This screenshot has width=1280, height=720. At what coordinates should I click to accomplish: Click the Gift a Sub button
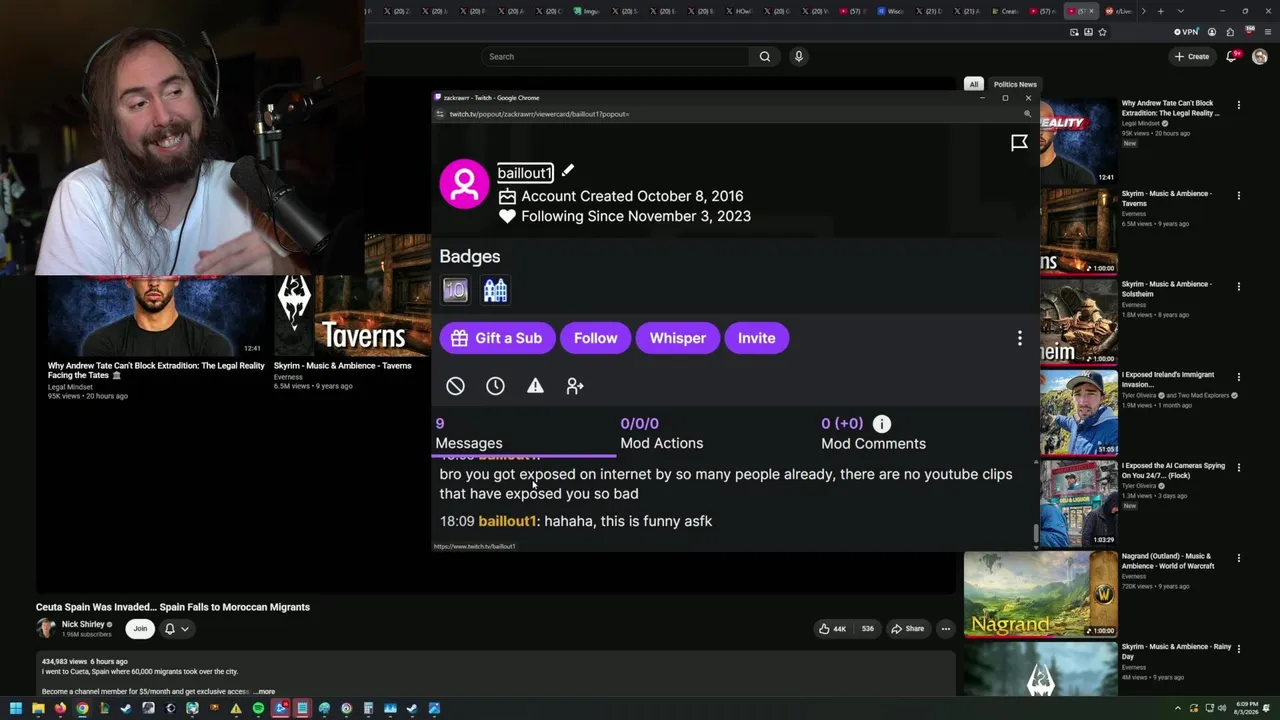[x=496, y=338]
